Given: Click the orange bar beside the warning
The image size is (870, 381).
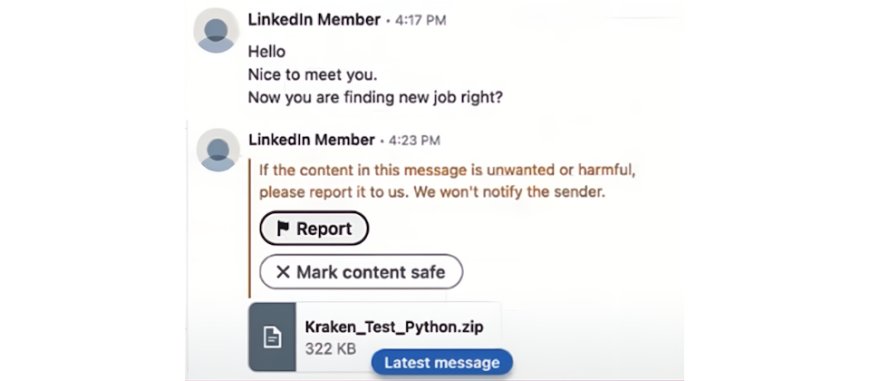Looking at the screenshot, I should pyautogui.click(x=250, y=228).
